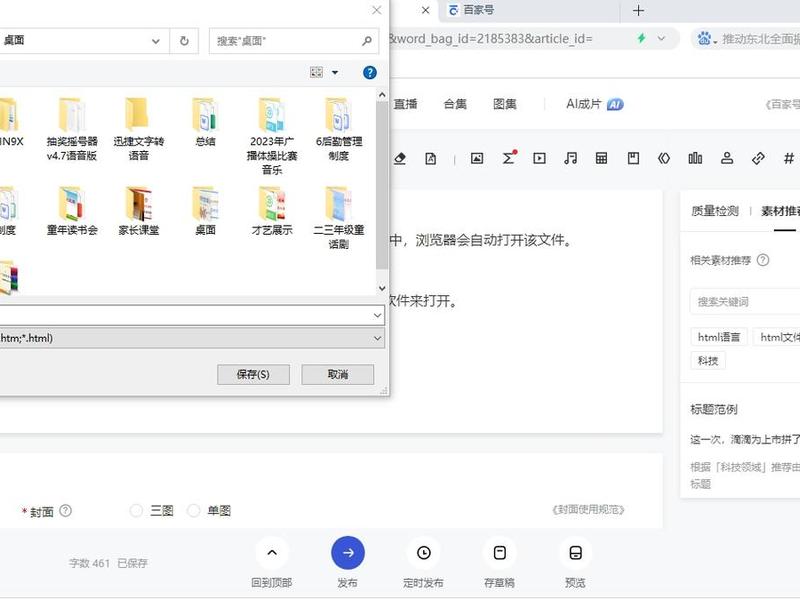Select the 家长课堂 folder

point(138,211)
